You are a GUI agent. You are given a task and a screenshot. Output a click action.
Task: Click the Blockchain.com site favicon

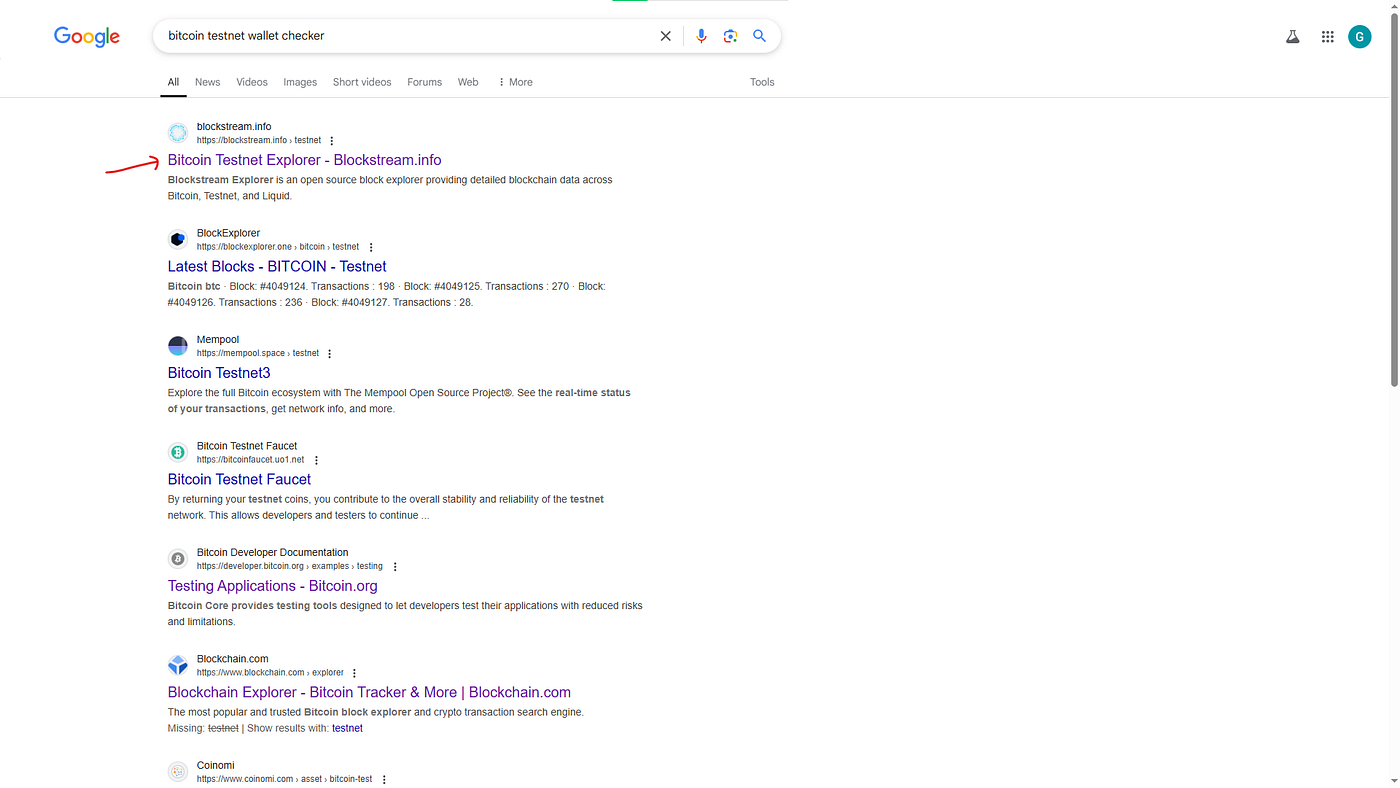(x=178, y=666)
